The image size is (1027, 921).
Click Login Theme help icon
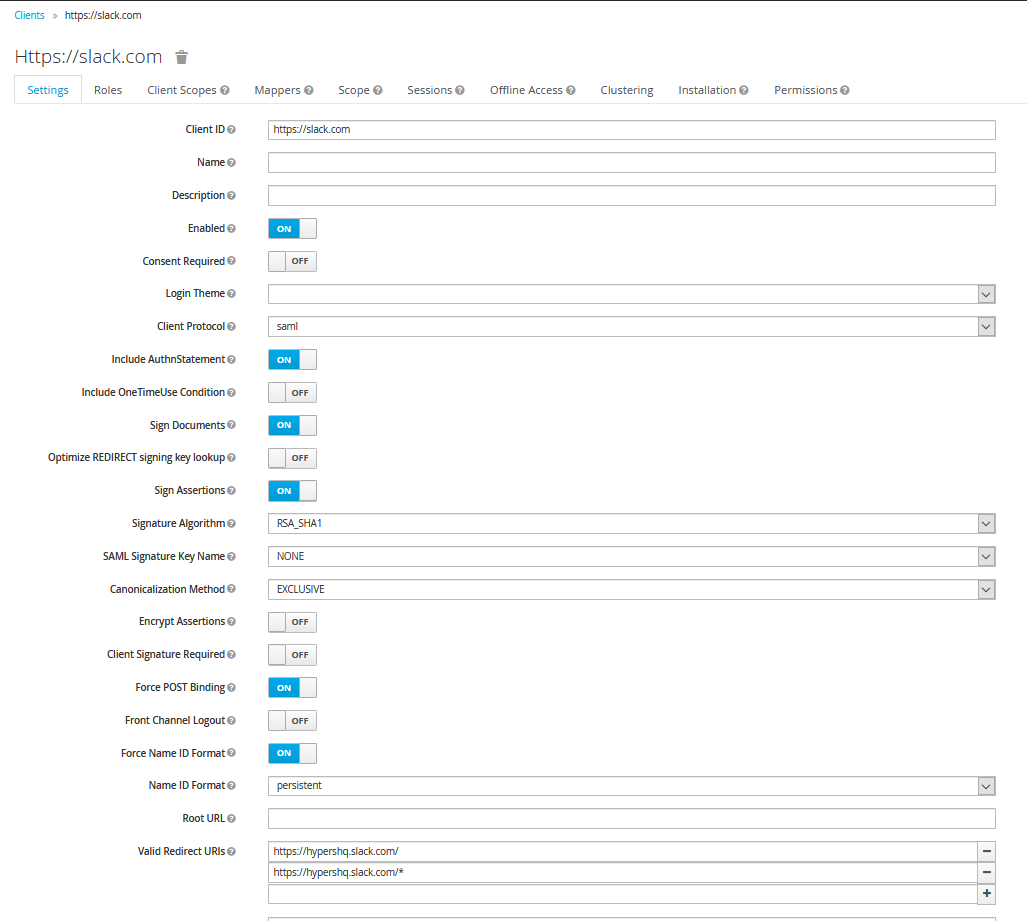pyautogui.click(x=231, y=293)
